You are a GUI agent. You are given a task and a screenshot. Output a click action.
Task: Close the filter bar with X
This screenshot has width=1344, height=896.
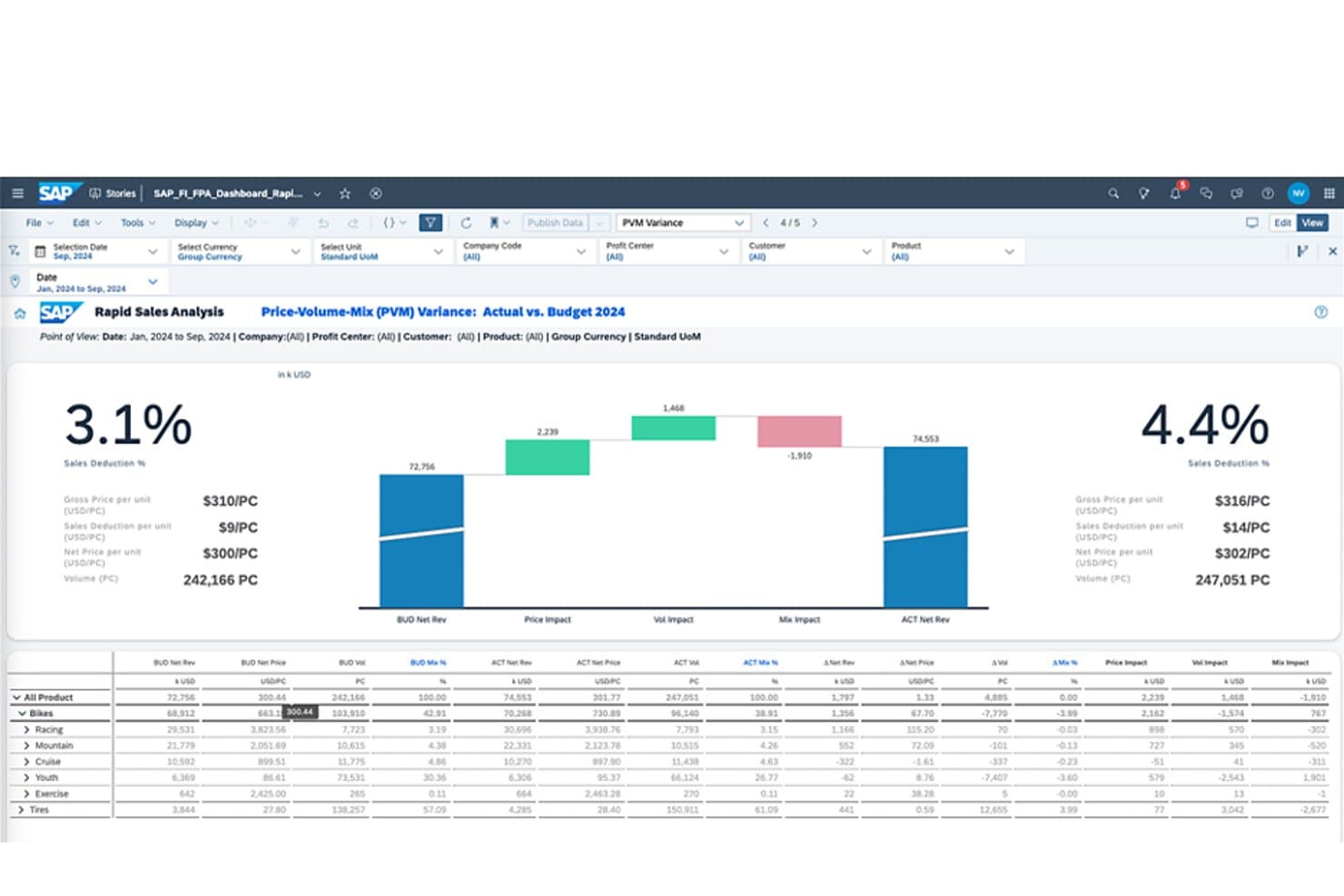pos(1332,251)
